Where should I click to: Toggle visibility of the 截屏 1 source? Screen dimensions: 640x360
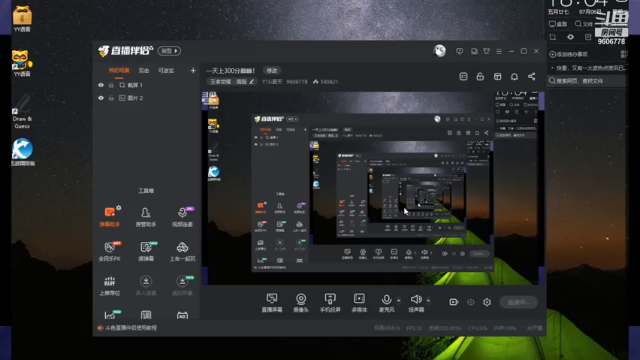pos(101,85)
